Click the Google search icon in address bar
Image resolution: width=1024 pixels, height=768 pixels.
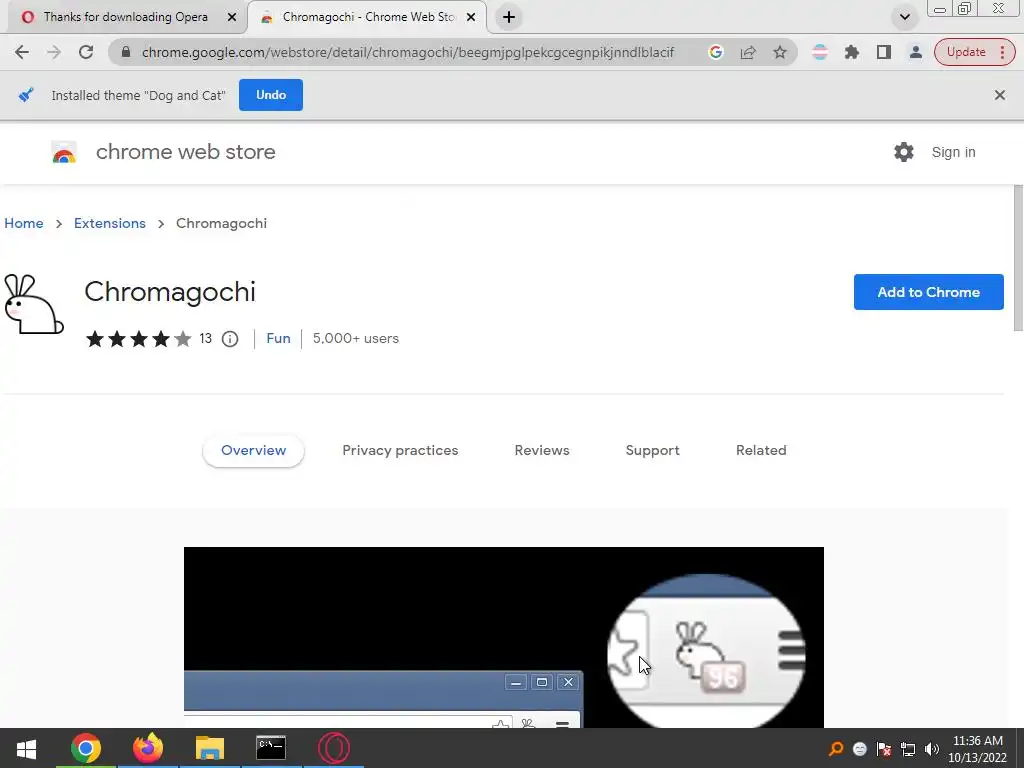tap(716, 52)
